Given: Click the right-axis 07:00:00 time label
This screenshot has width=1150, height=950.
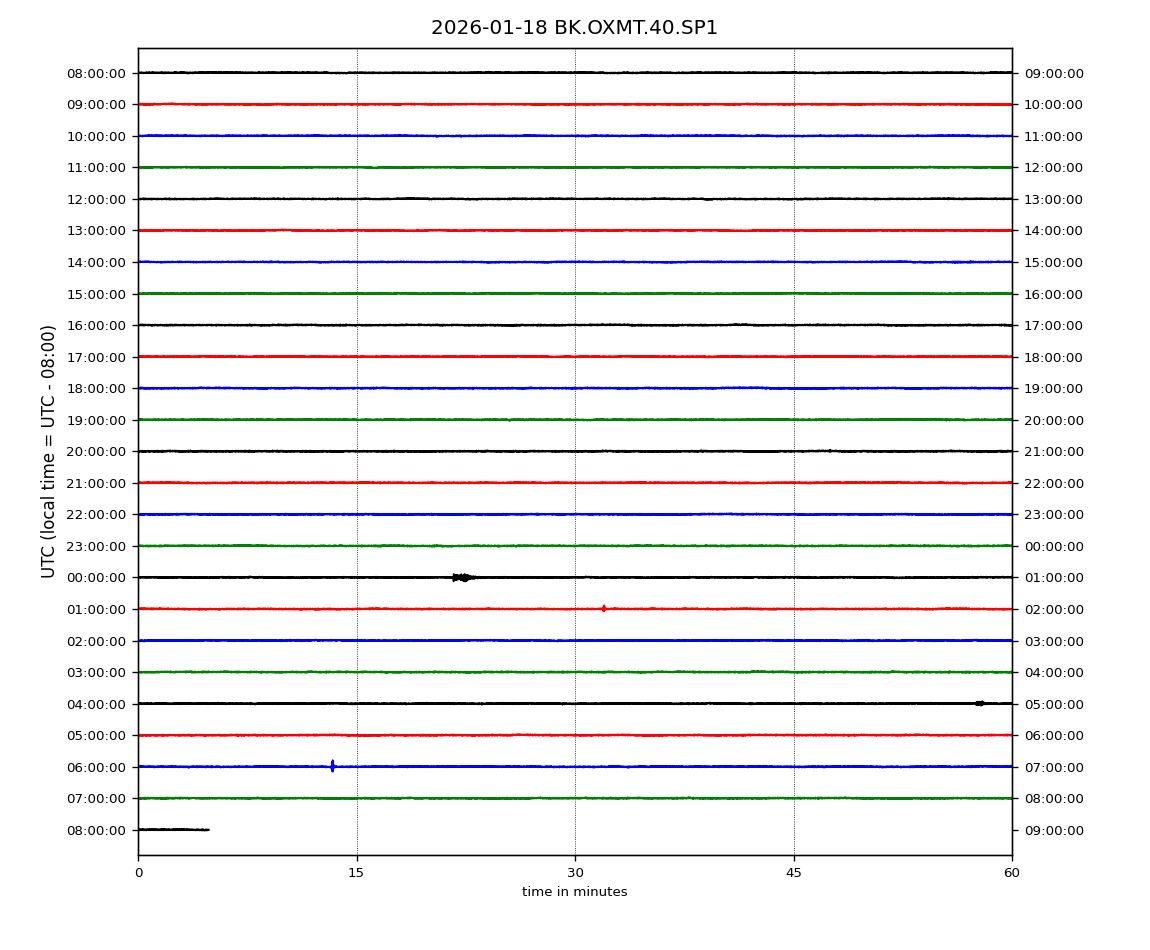Looking at the screenshot, I should point(1053,767).
